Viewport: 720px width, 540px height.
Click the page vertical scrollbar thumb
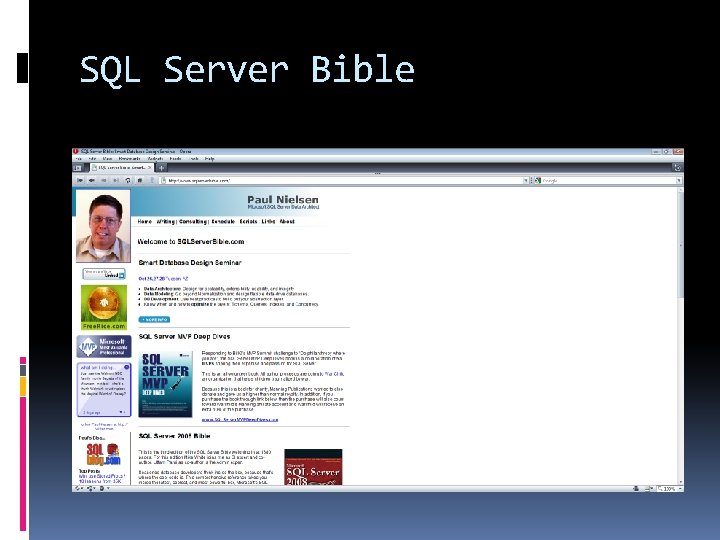pyautogui.click(x=680, y=246)
